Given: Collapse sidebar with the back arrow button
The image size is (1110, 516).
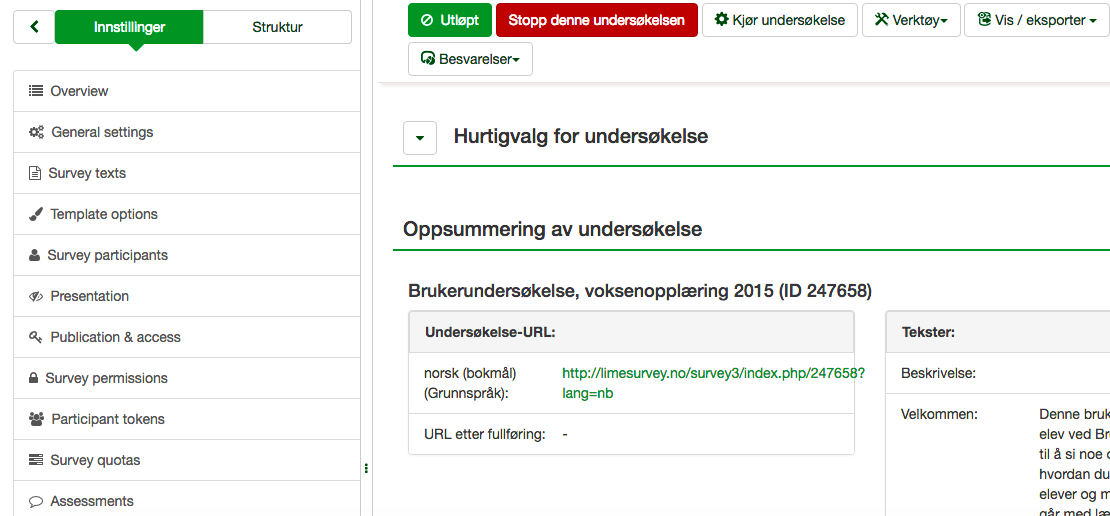Looking at the screenshot, I should (x=34, y=27).
